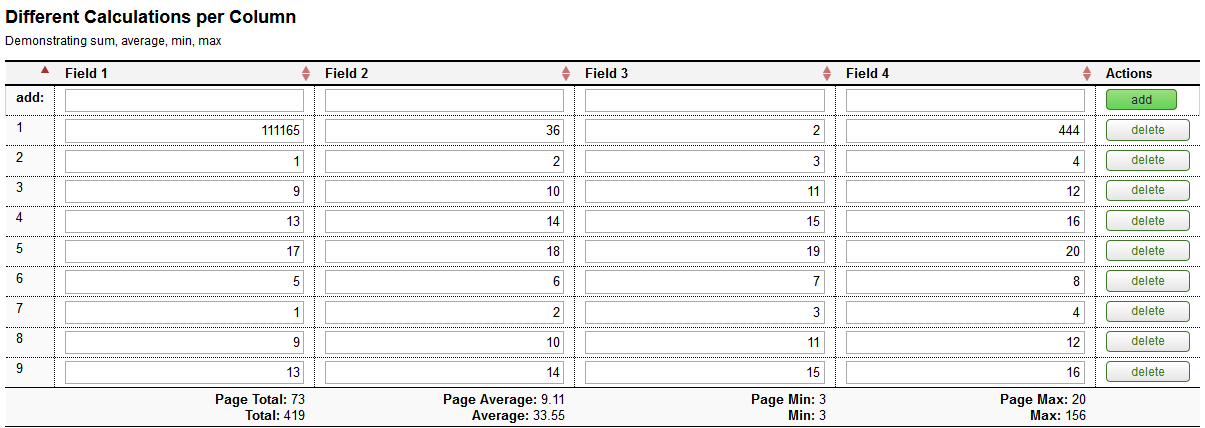
Task: Click the red ascending arrow in index column header
Action: tap(44, 70)
